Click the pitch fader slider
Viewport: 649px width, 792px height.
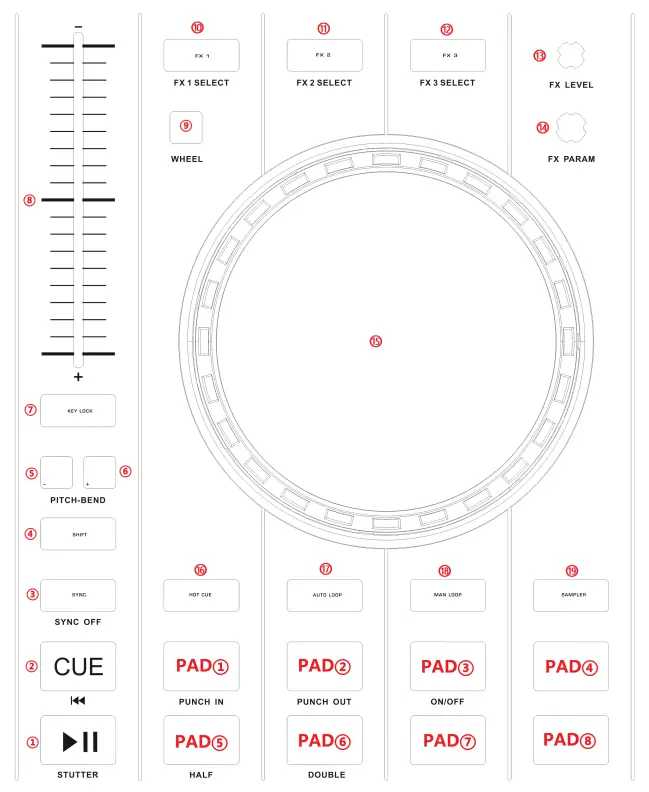coord(78,200)
